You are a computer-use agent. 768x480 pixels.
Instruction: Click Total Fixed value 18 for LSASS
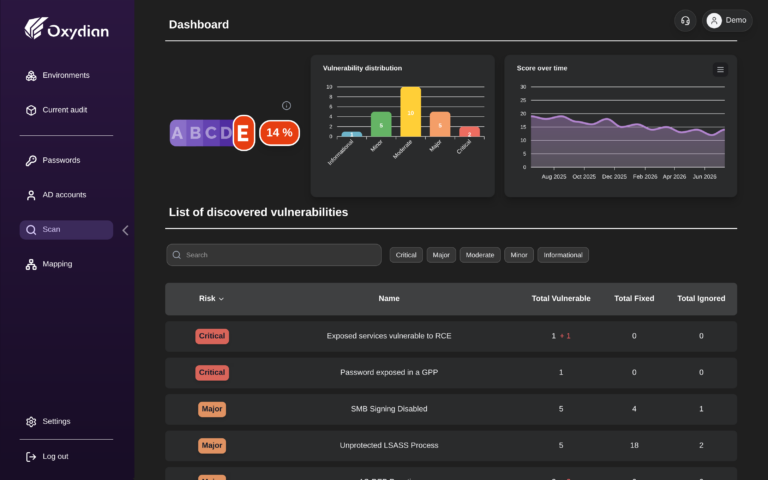coord(634,445)
